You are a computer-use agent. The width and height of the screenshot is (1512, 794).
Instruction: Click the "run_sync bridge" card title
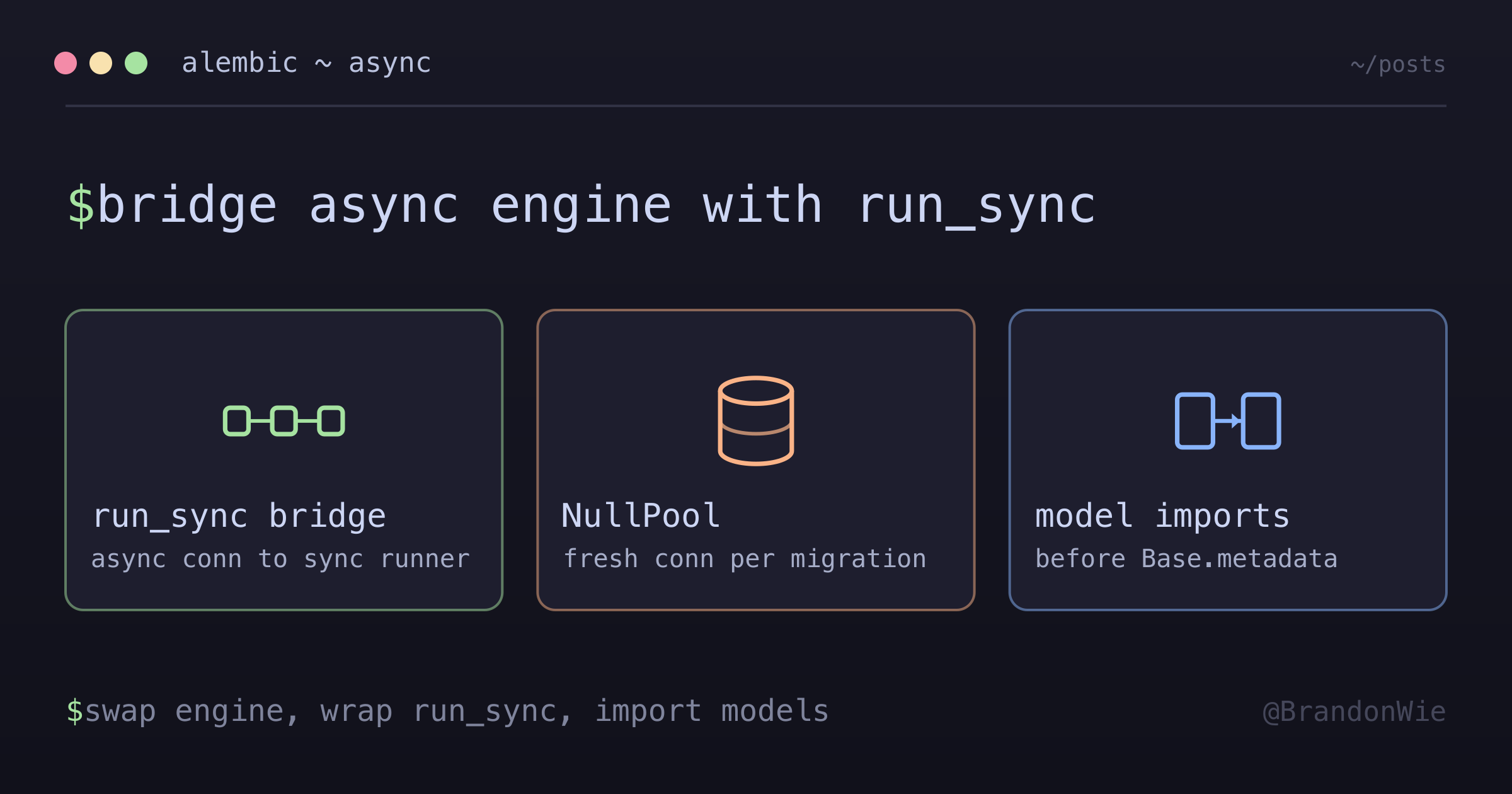pyautogui.click(x=239, y=516)
